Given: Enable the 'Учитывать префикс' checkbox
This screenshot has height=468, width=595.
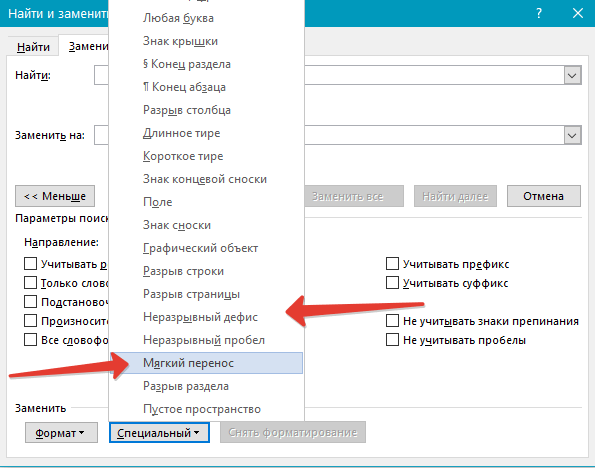Looking at the screenshot, I should tap(392, 263).
